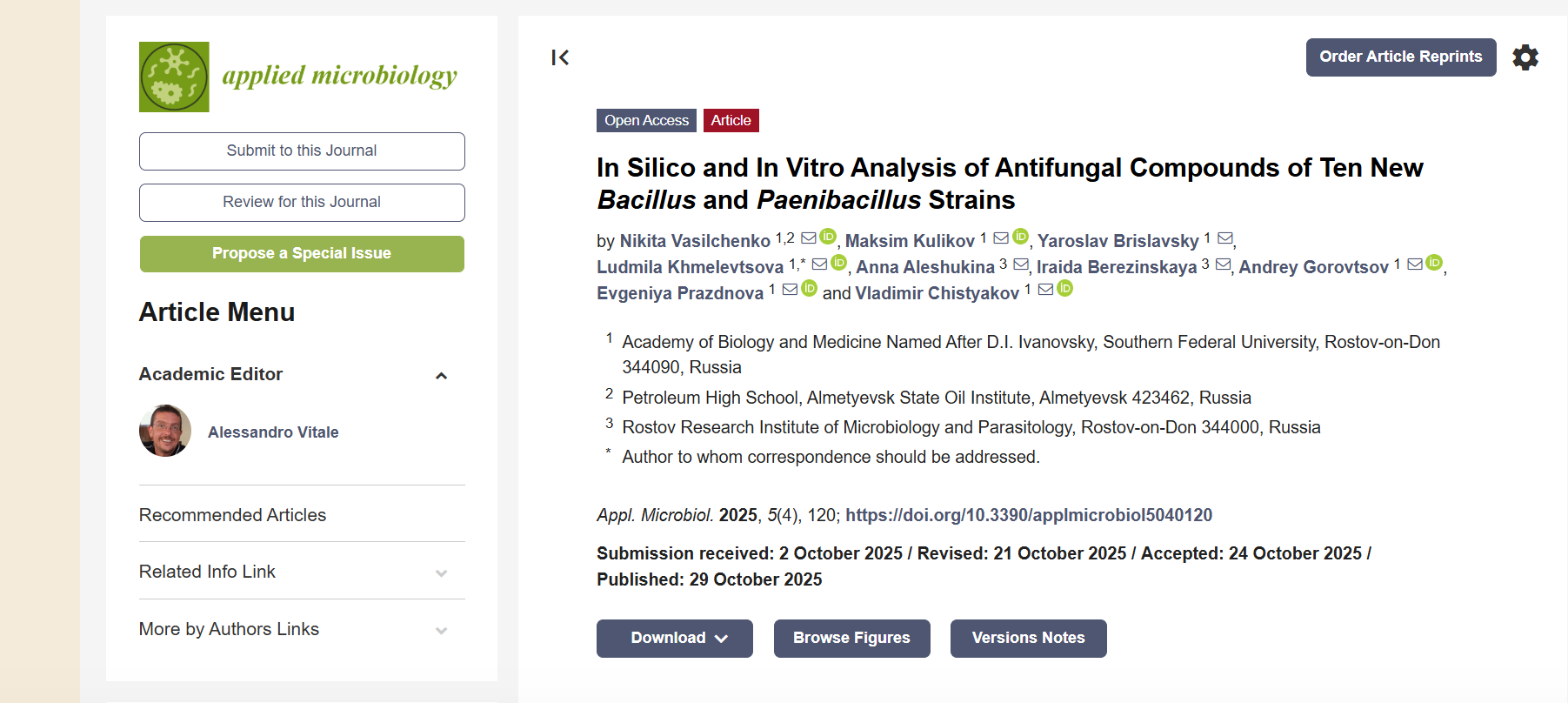Click the Applied Microbiology journal logo

[x=298, y=77]
